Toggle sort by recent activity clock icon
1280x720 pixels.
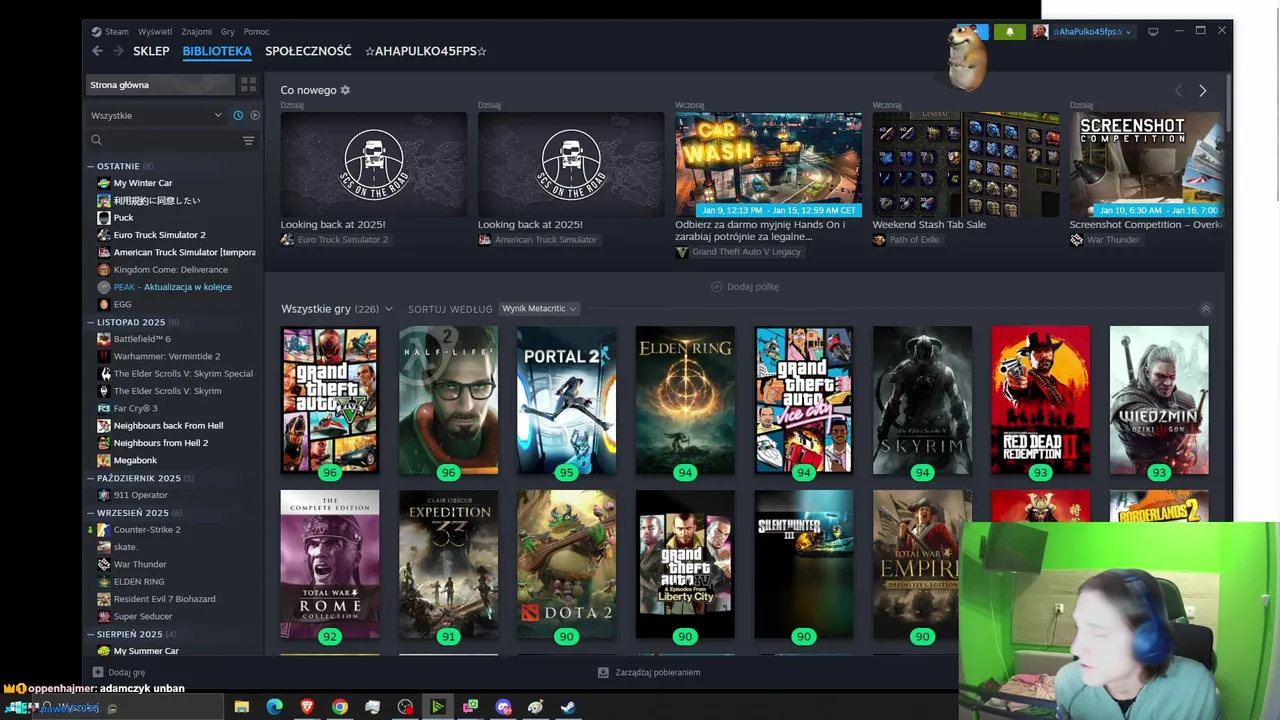click(238, 115)
